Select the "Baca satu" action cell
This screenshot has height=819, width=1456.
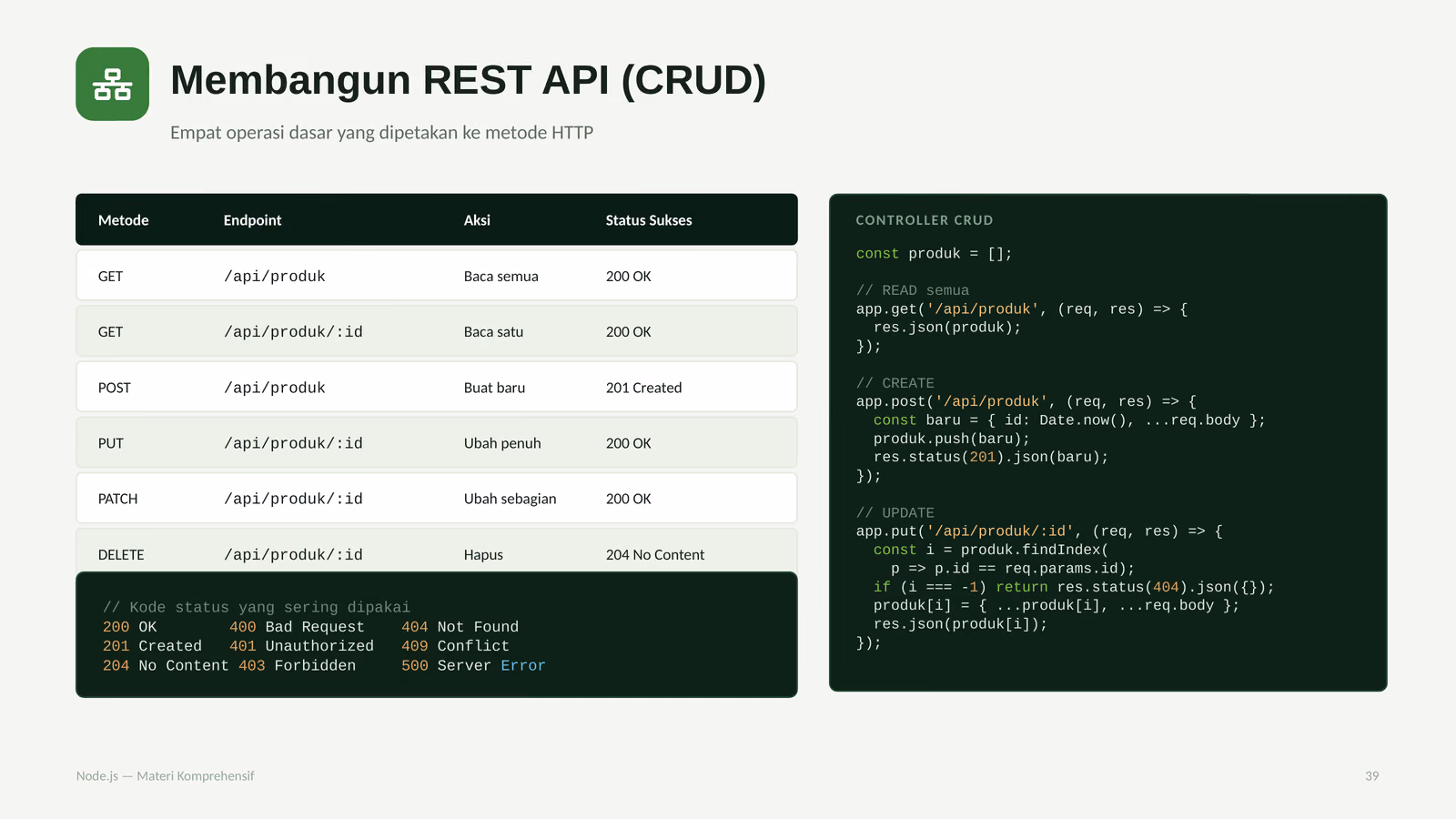click(x=493, y=332)
